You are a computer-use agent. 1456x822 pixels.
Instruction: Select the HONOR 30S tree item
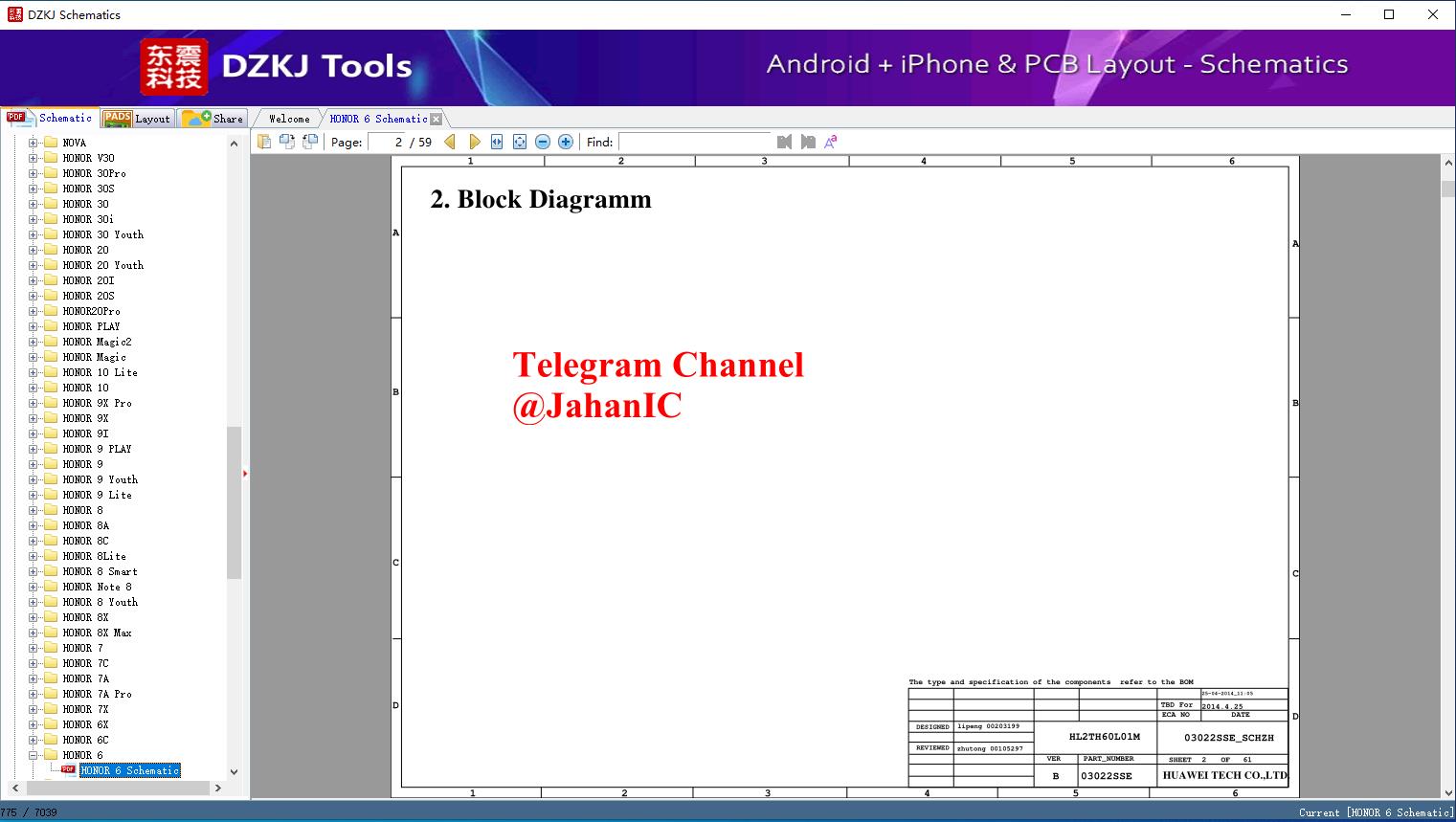pyautogui.click(x=88, y=189)
